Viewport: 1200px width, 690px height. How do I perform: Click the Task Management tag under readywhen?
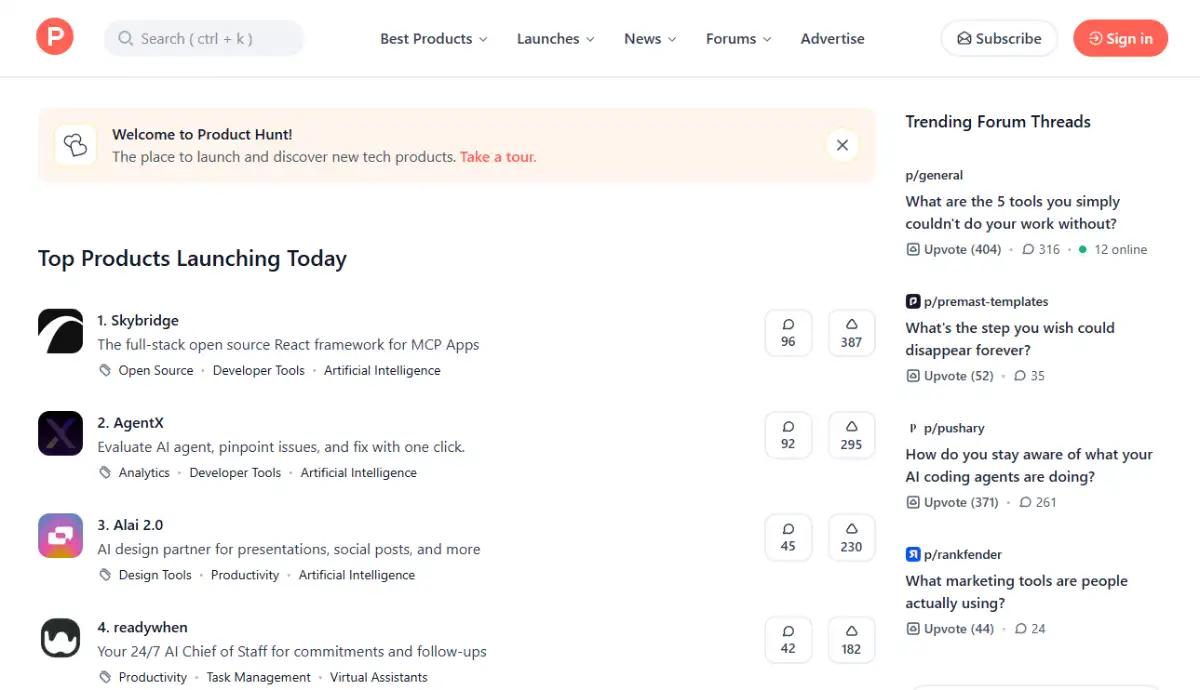click(x=259, y=677)
